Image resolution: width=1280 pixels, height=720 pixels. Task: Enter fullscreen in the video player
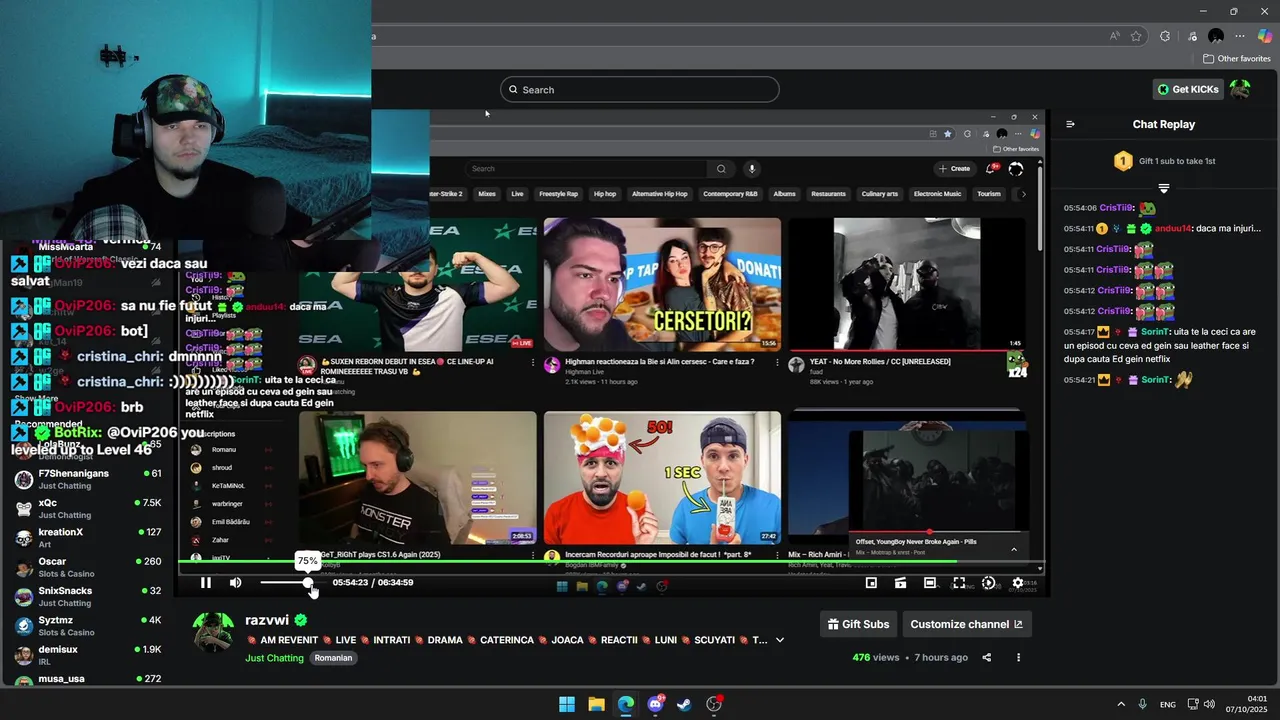point(959,583)
